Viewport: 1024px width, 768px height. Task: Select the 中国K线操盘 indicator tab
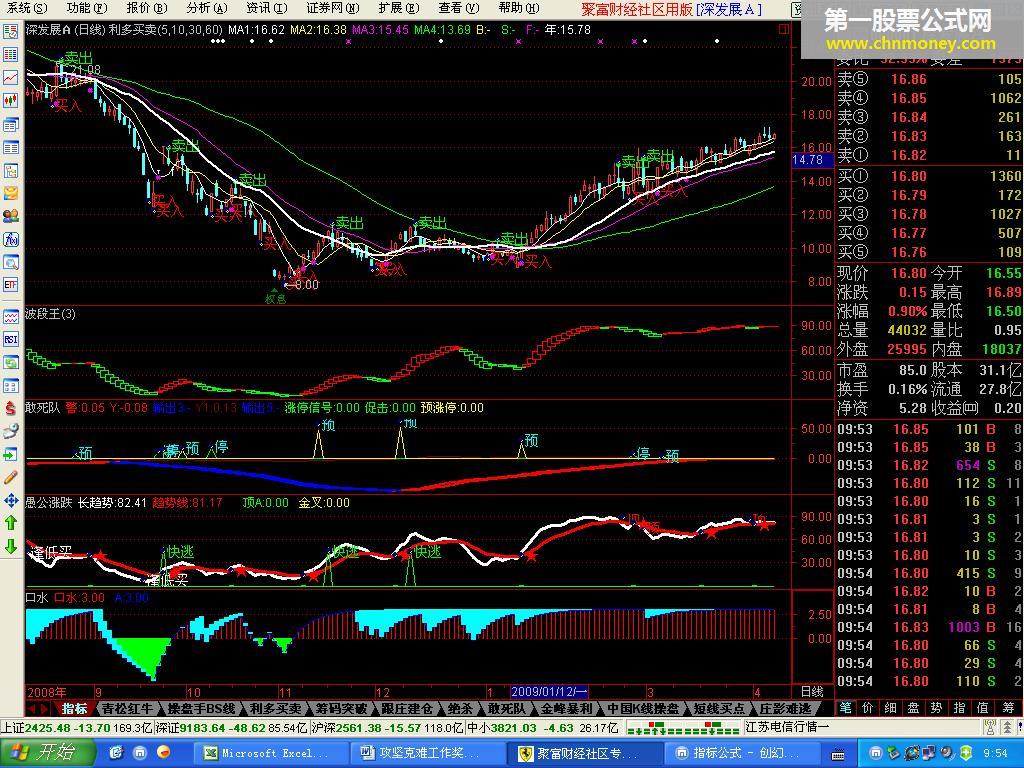click(643, 709)
